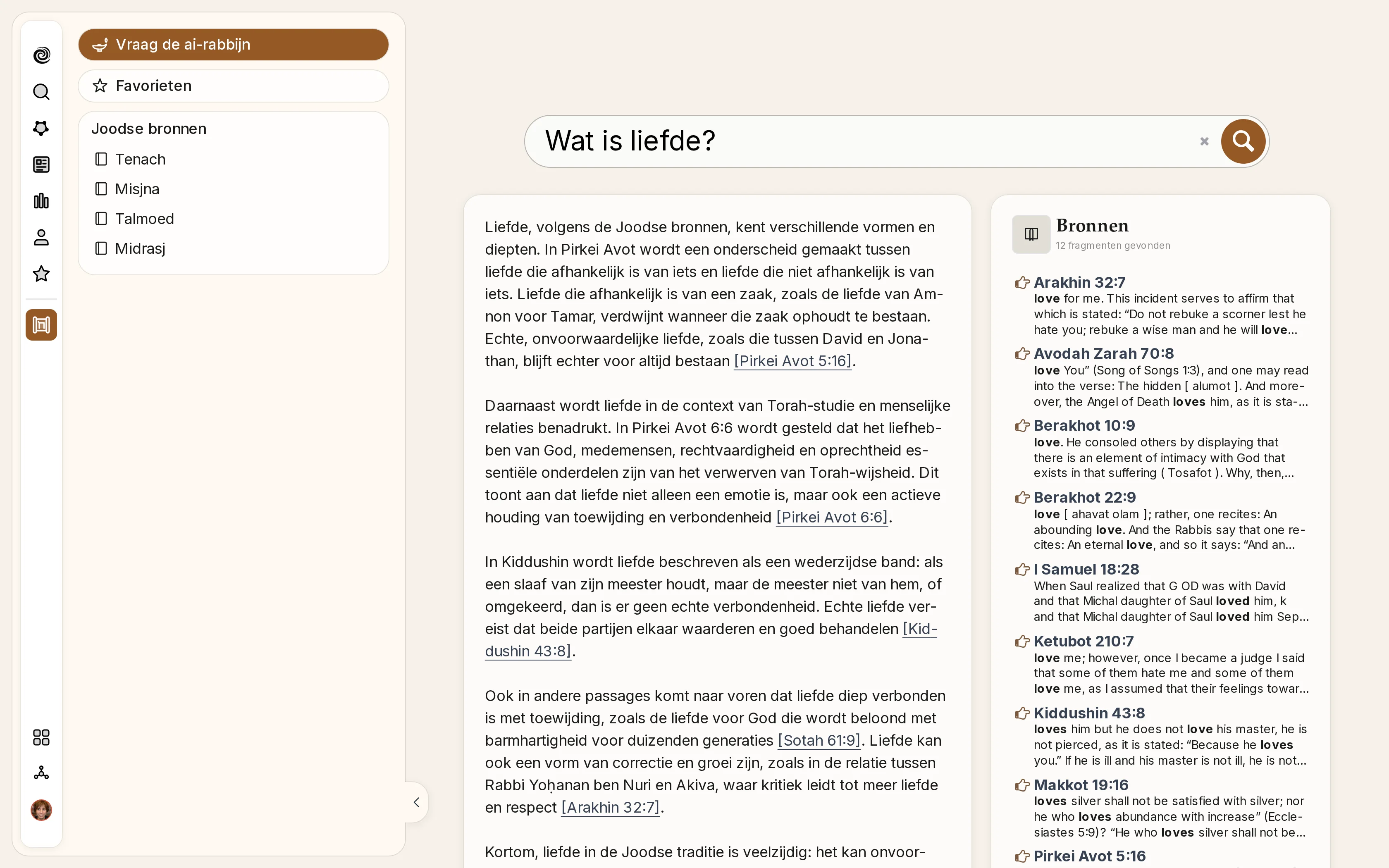Follow the [Pirkei Avot 5:16] citation link
The width and height of the screenshot is (1389, 868).
[x=792, y=361]
